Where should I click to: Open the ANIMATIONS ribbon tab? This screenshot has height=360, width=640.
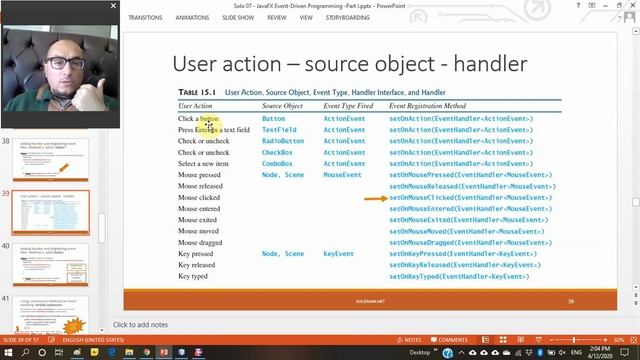tap(192, 18)
